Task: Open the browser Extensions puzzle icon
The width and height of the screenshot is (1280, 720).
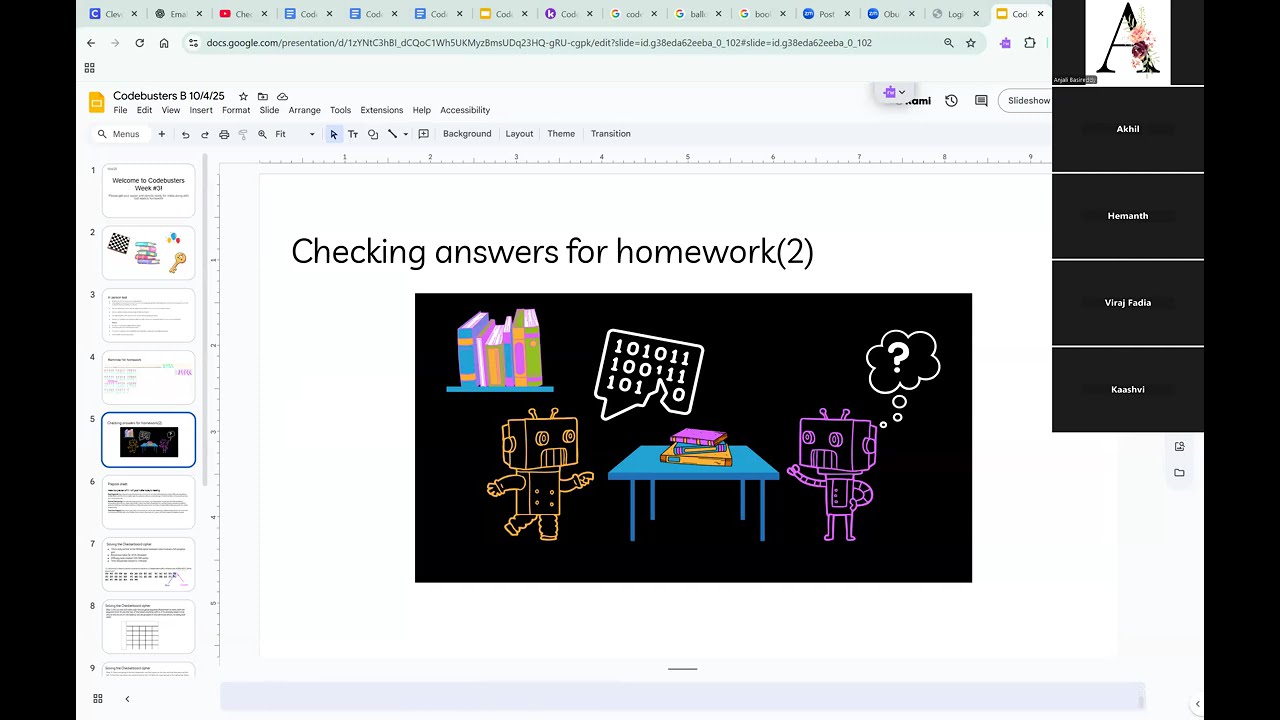Action: 1030,43
